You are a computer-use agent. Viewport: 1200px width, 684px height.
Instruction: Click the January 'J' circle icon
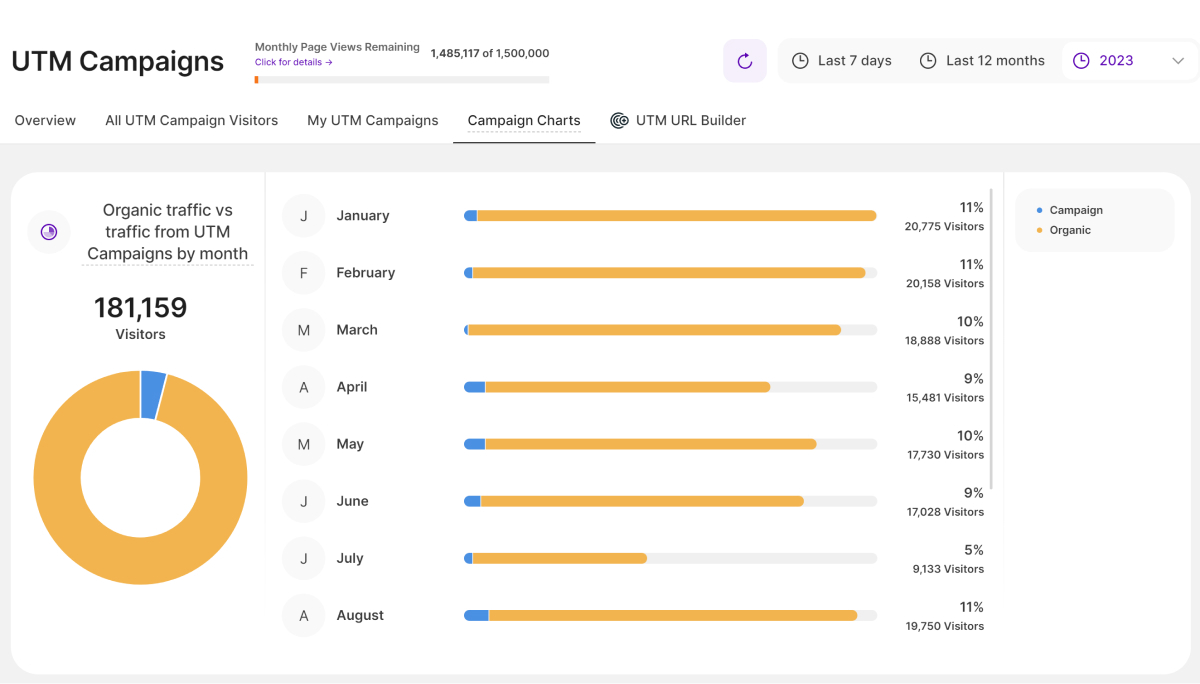point(304,216)
